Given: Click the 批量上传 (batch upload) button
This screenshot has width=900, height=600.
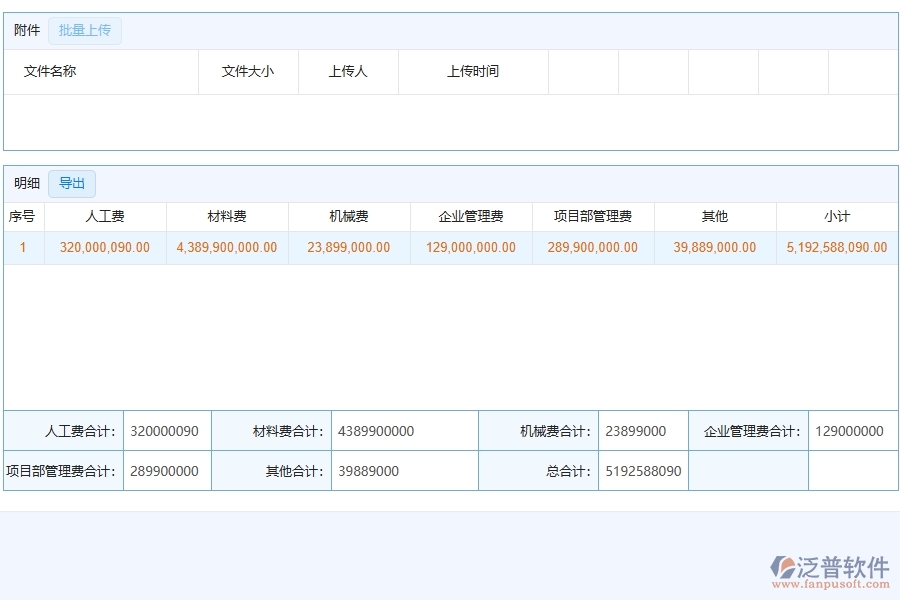Looking at the screenshot, I should pos(85,31).
